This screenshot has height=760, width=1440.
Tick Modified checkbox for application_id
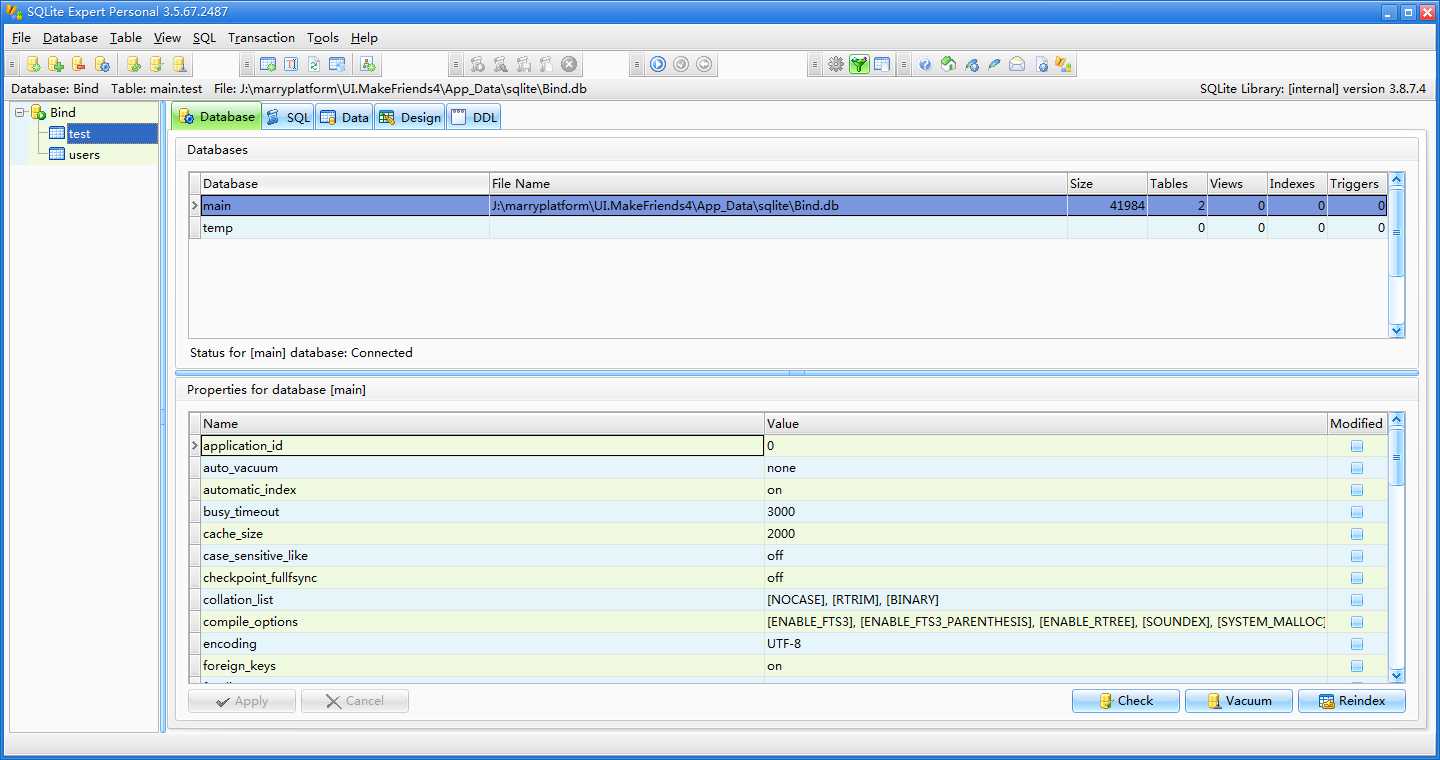pyautogui.click(x=1357, y=446)
